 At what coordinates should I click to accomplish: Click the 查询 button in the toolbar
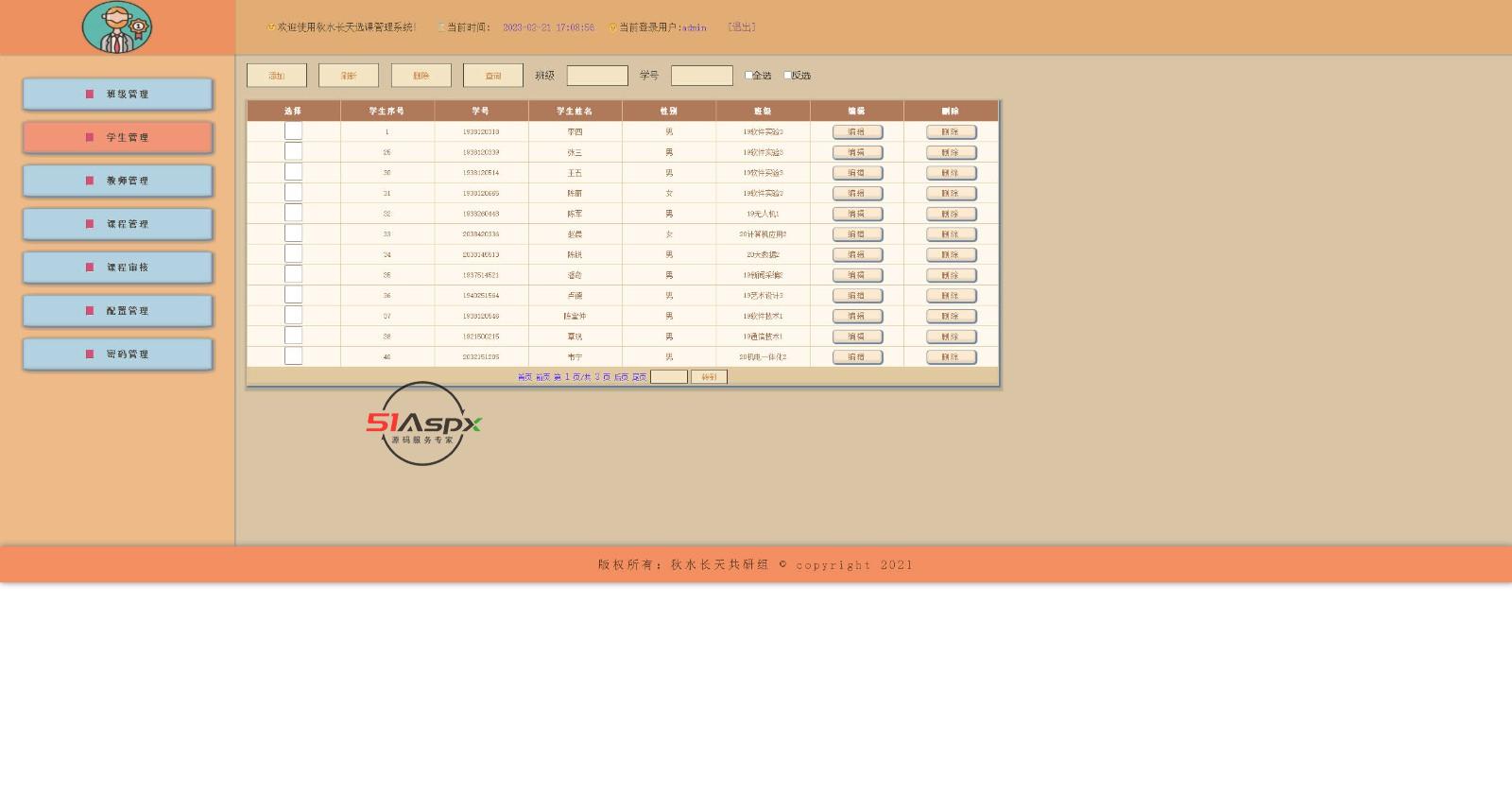492,76
